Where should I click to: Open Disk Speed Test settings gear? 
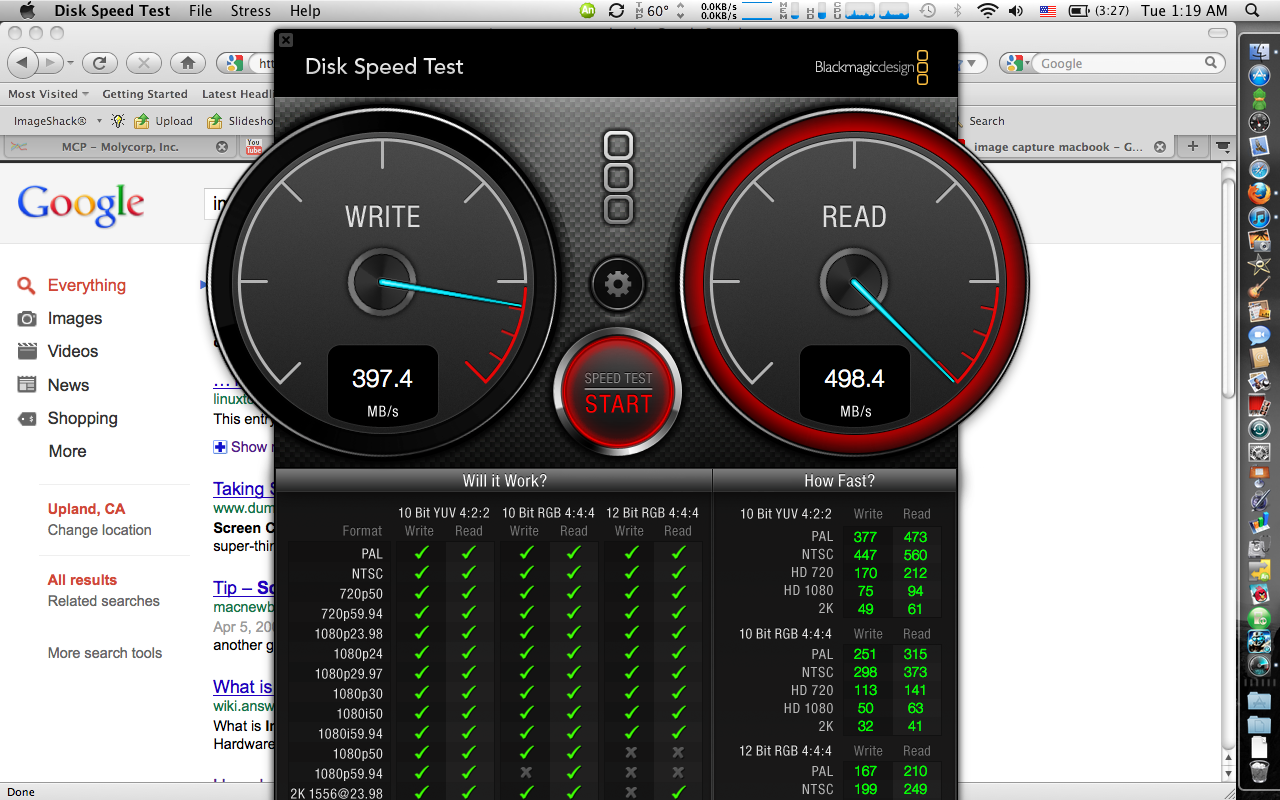pyautogui.click(x=618, y=284)
